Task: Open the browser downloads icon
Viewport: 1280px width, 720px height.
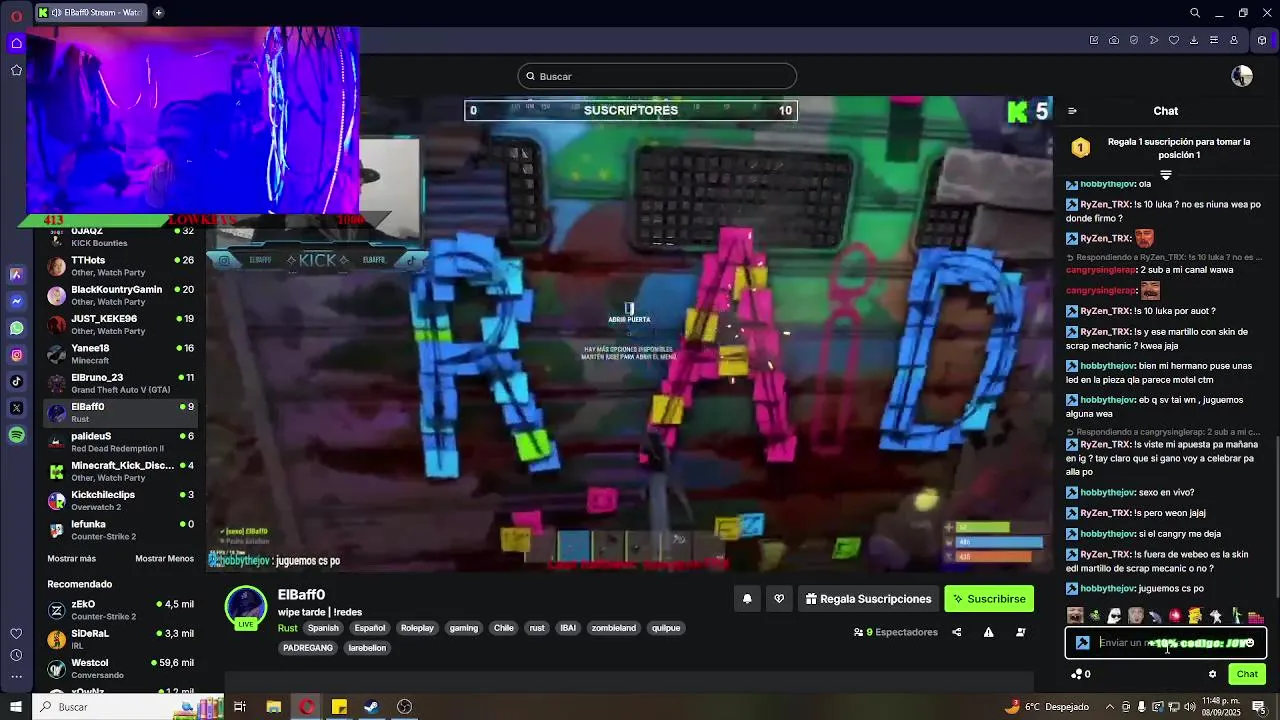Action: (1194, 40)
